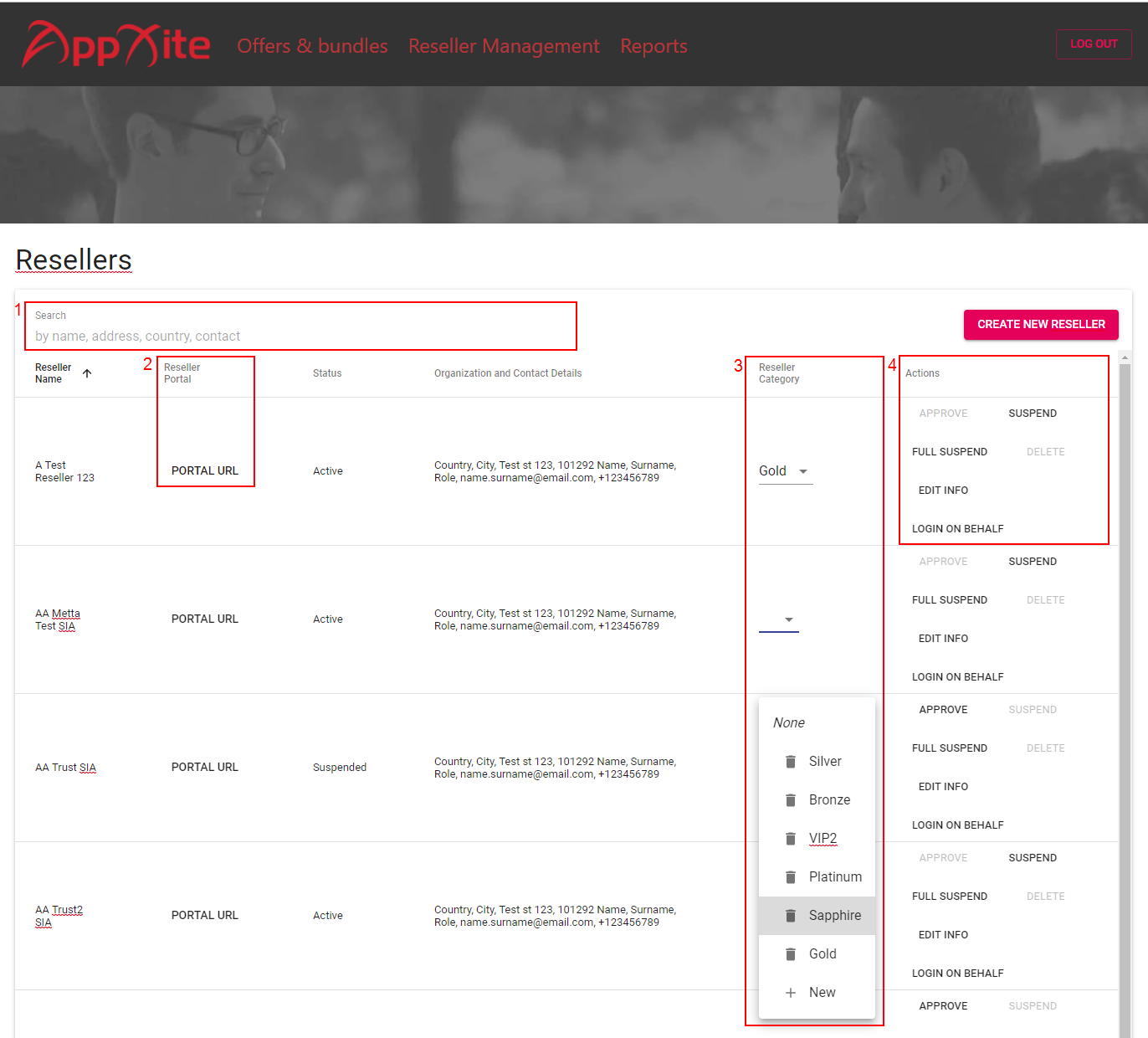The image size is (1148, 1038).
Task: Select None in the category dropdown list
Action: [788, 722]
